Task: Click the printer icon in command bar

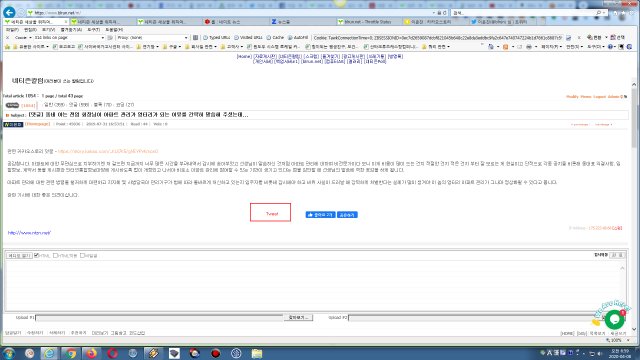Action: pyautogui.click(x=529, y=47)
